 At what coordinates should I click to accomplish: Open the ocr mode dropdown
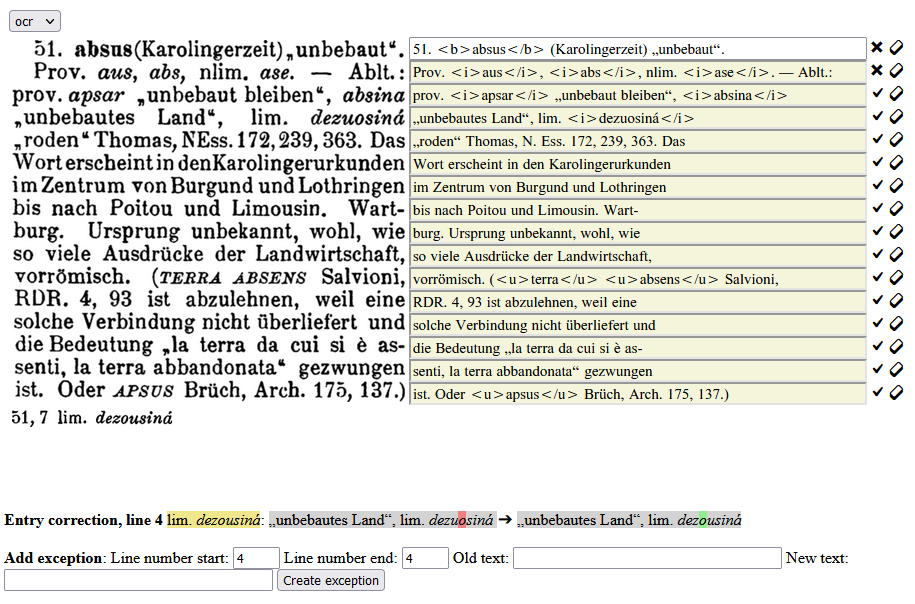(34, 22)
